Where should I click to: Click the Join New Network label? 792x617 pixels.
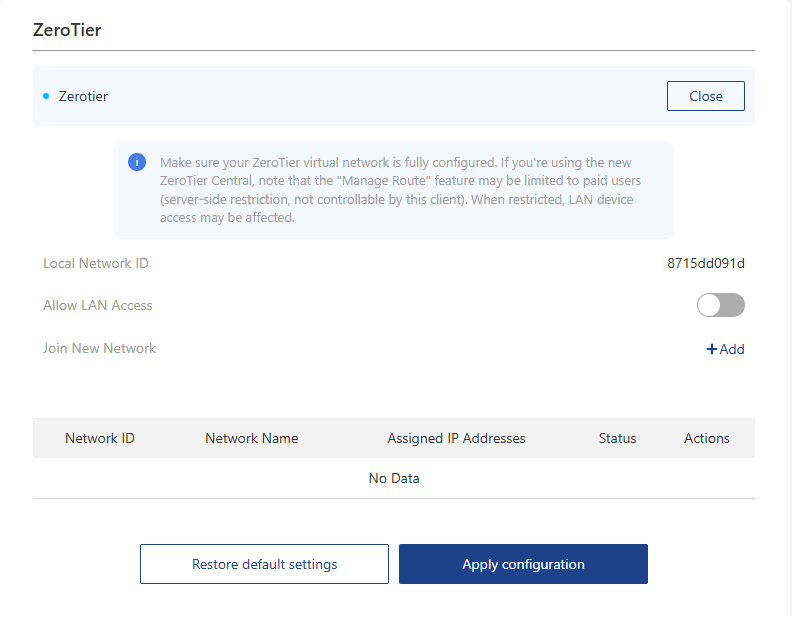coord(100,348)
